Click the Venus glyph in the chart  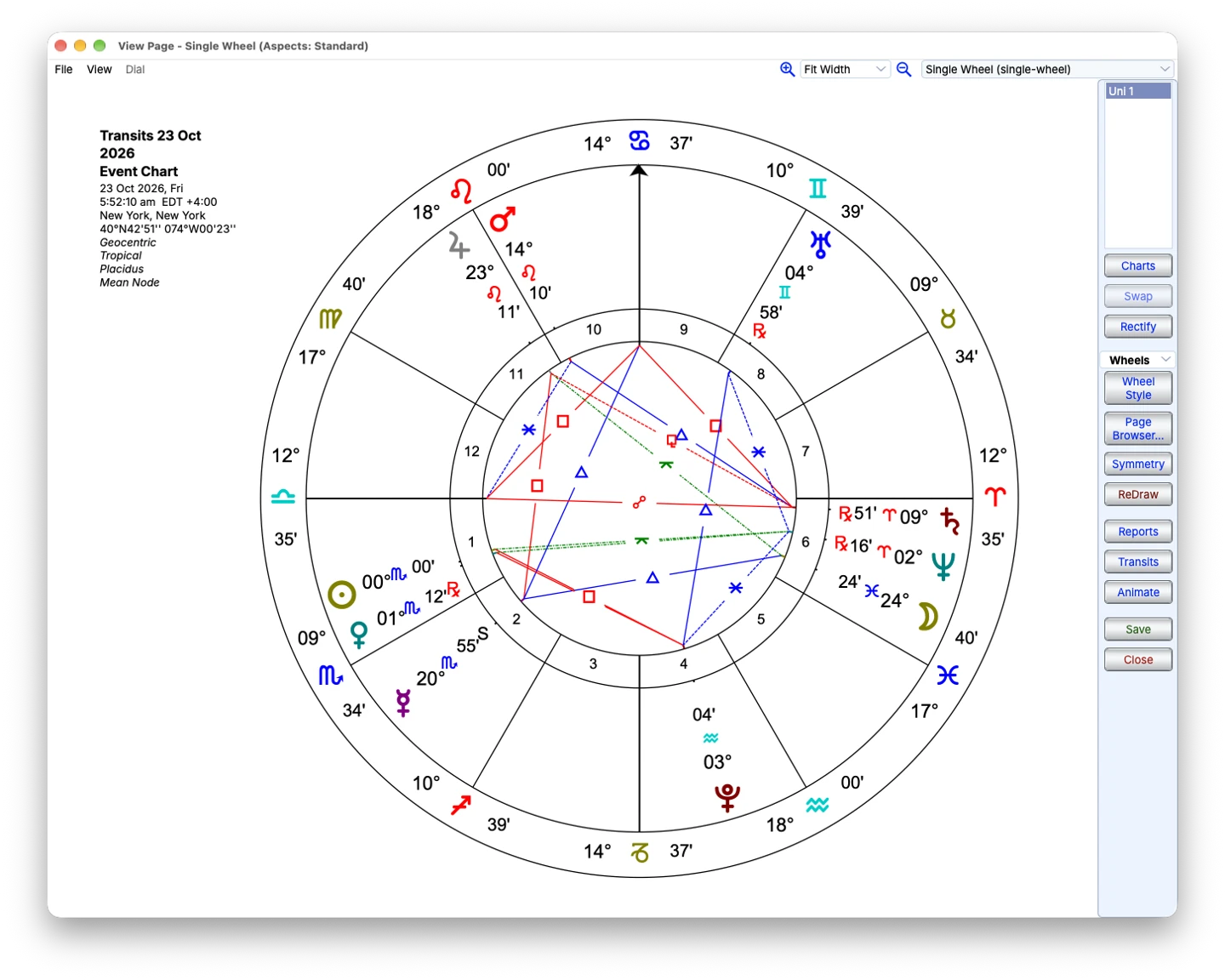pos(359,635)
